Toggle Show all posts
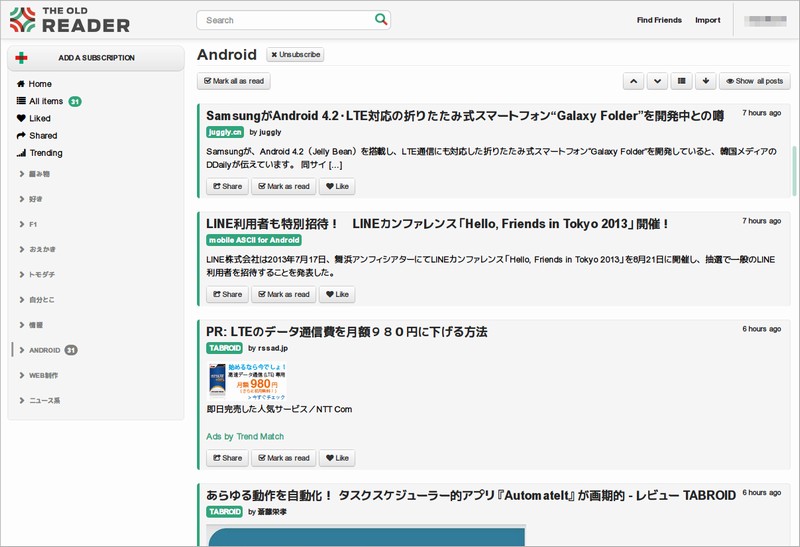 pyautogui.click(x=755, y=81)
